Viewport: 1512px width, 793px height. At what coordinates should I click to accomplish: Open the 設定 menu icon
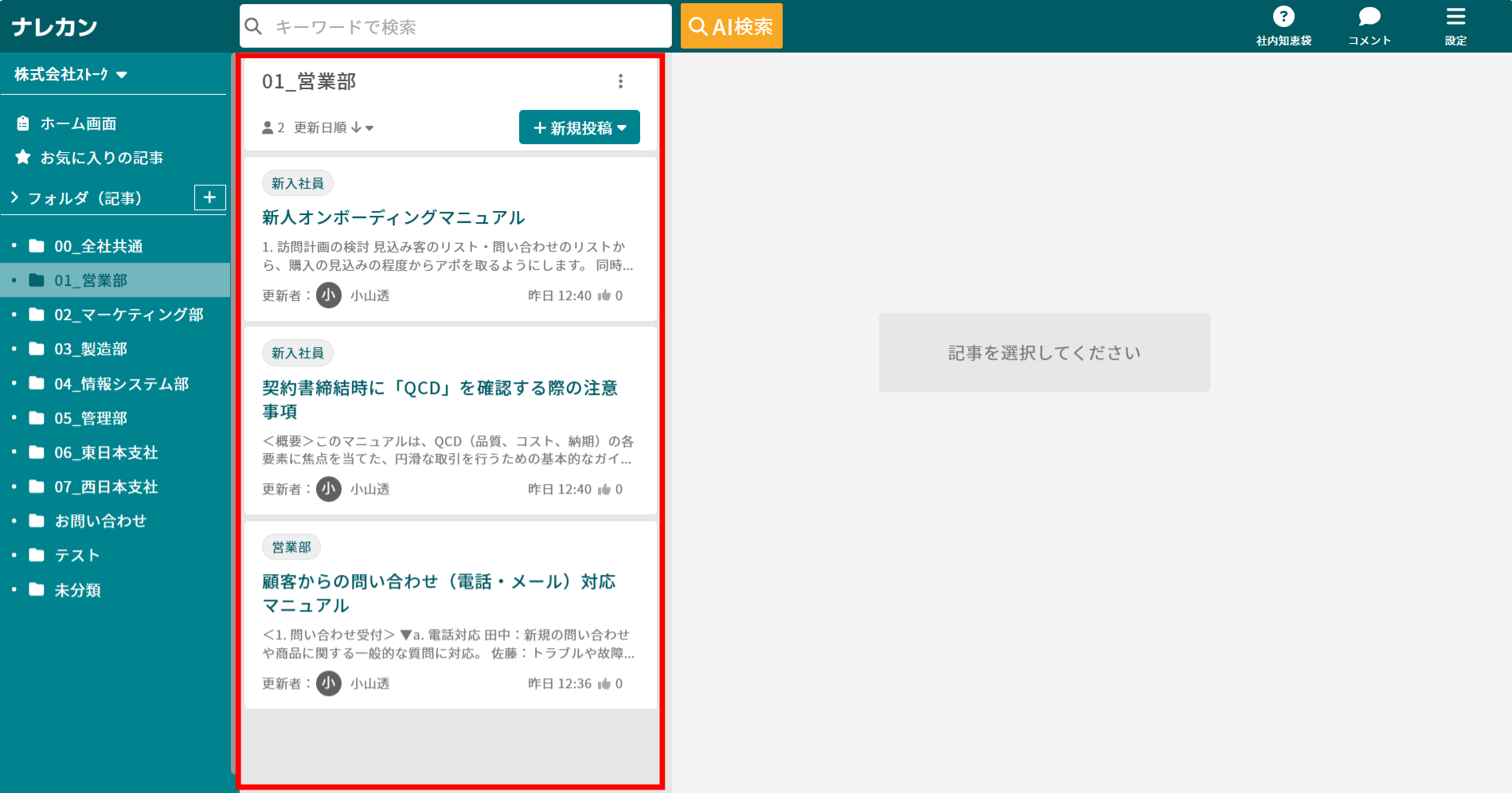[1455, 18]
